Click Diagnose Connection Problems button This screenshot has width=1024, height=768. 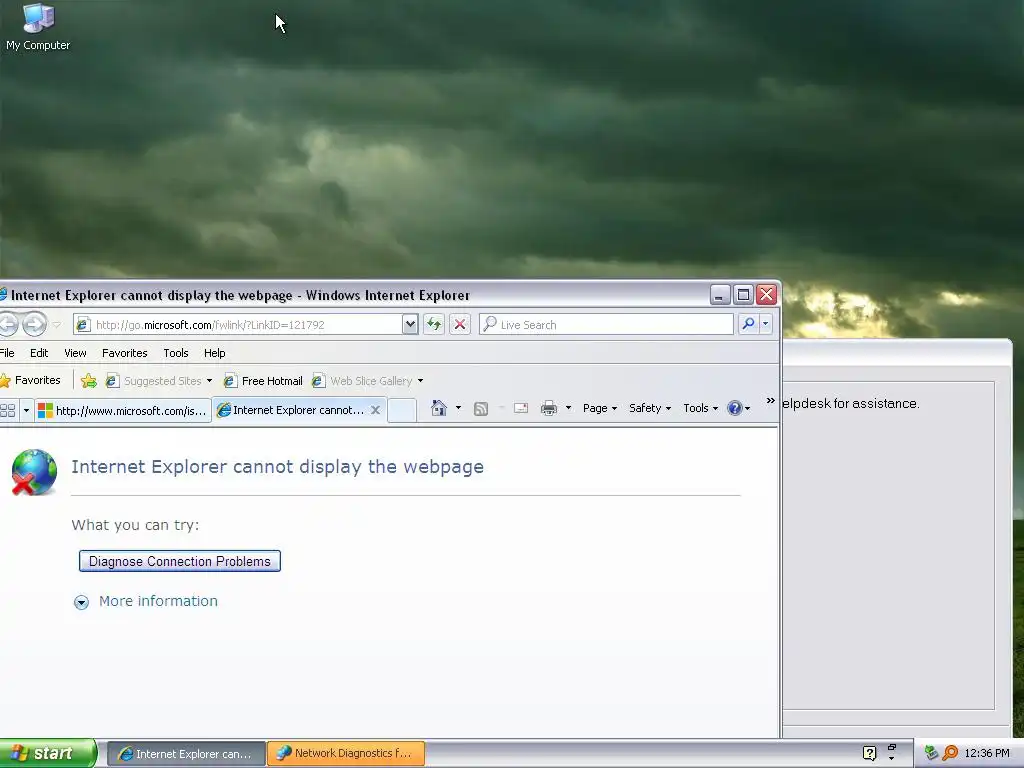click(x=180, y=561)
